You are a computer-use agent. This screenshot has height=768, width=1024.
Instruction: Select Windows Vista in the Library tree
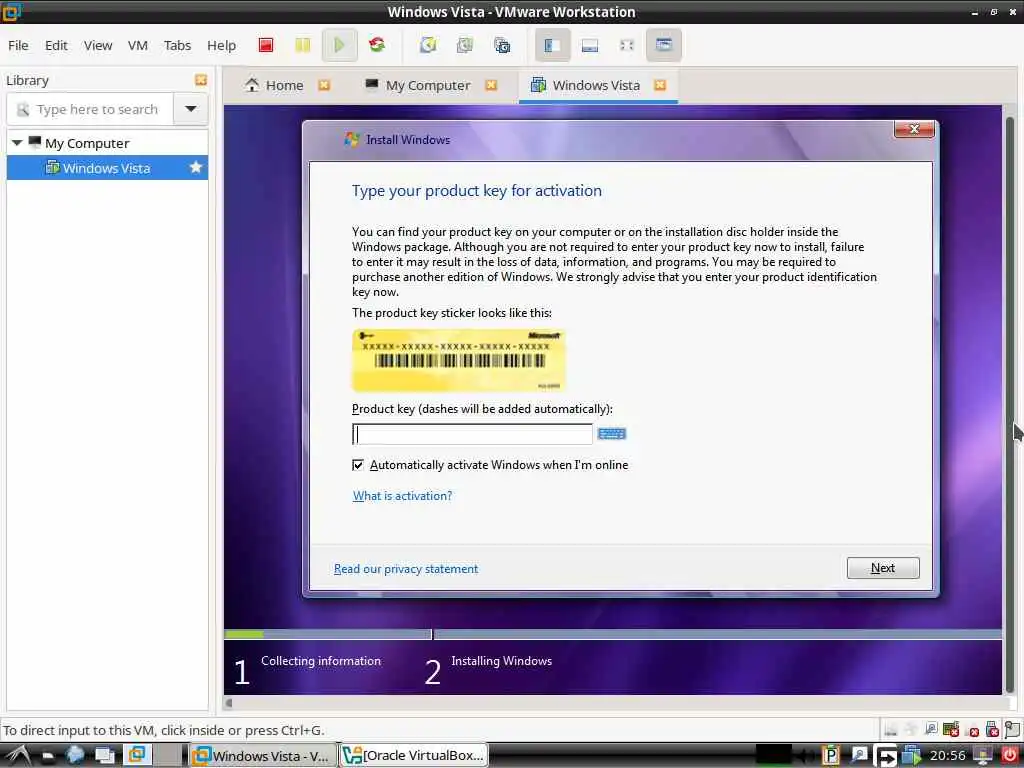click(x=106, y=168)
